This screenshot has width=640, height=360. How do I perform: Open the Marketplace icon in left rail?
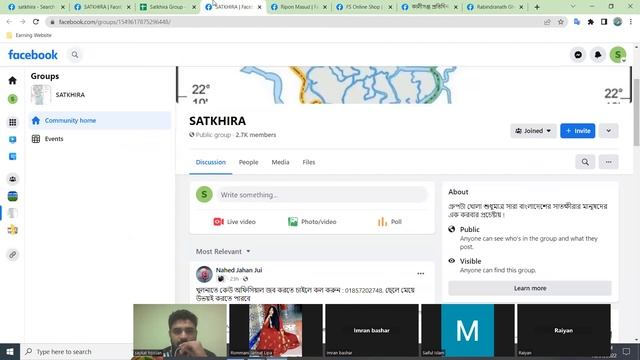tap(13, 157)
